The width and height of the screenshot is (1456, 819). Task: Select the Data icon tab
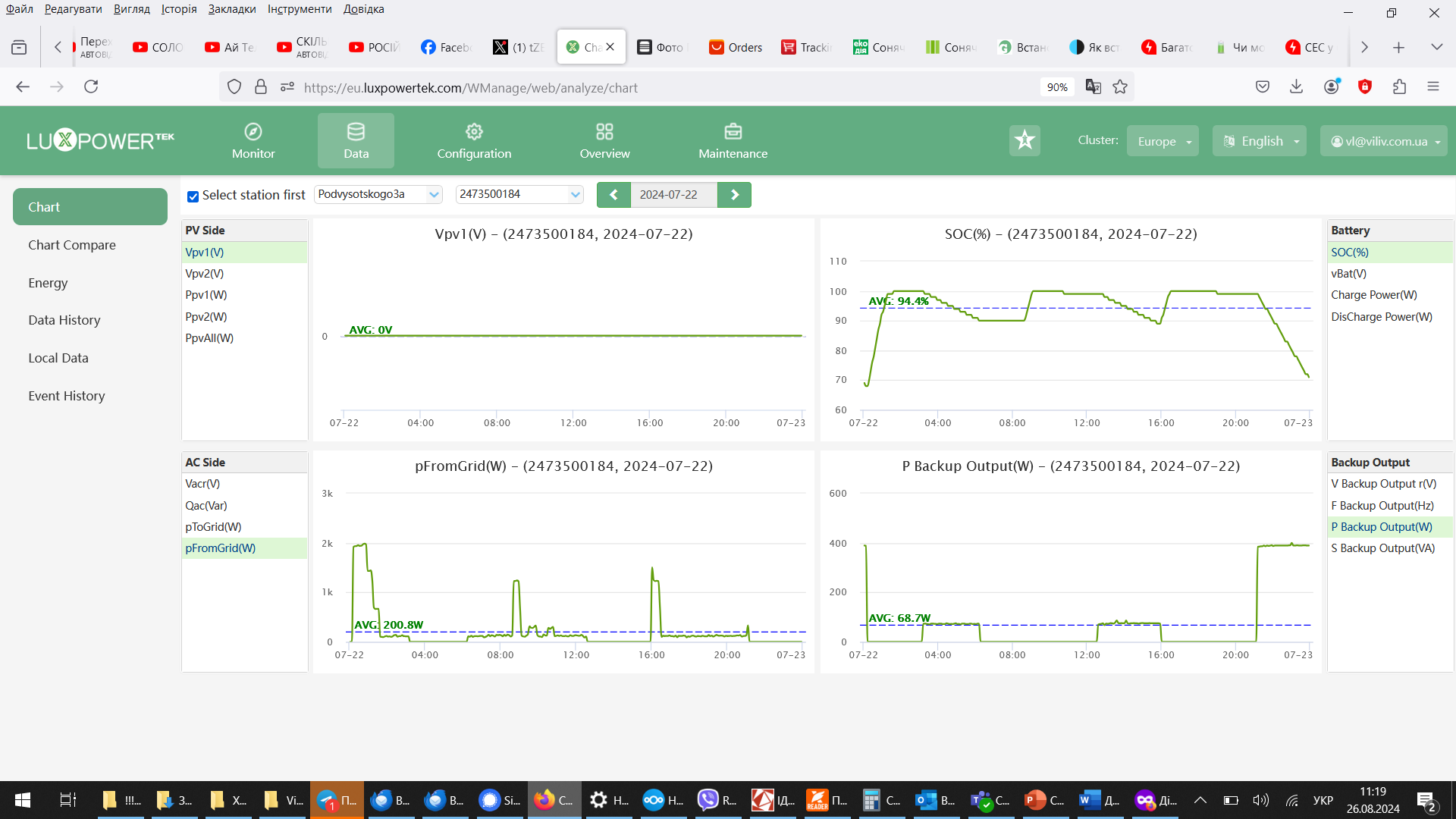pyautogui.click(x=356, y=140)
